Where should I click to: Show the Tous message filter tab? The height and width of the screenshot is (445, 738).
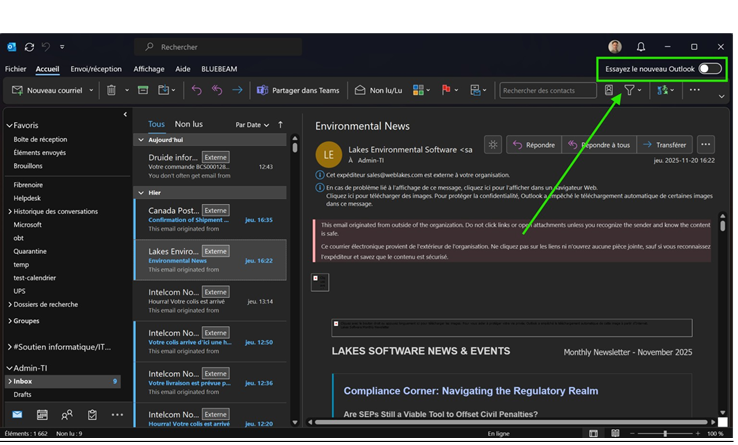coord(156,124)
